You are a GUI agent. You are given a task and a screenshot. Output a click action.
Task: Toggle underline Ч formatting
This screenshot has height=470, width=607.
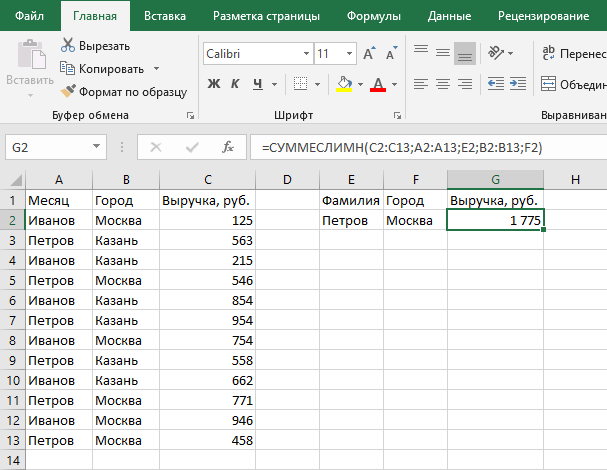(257, 84)
